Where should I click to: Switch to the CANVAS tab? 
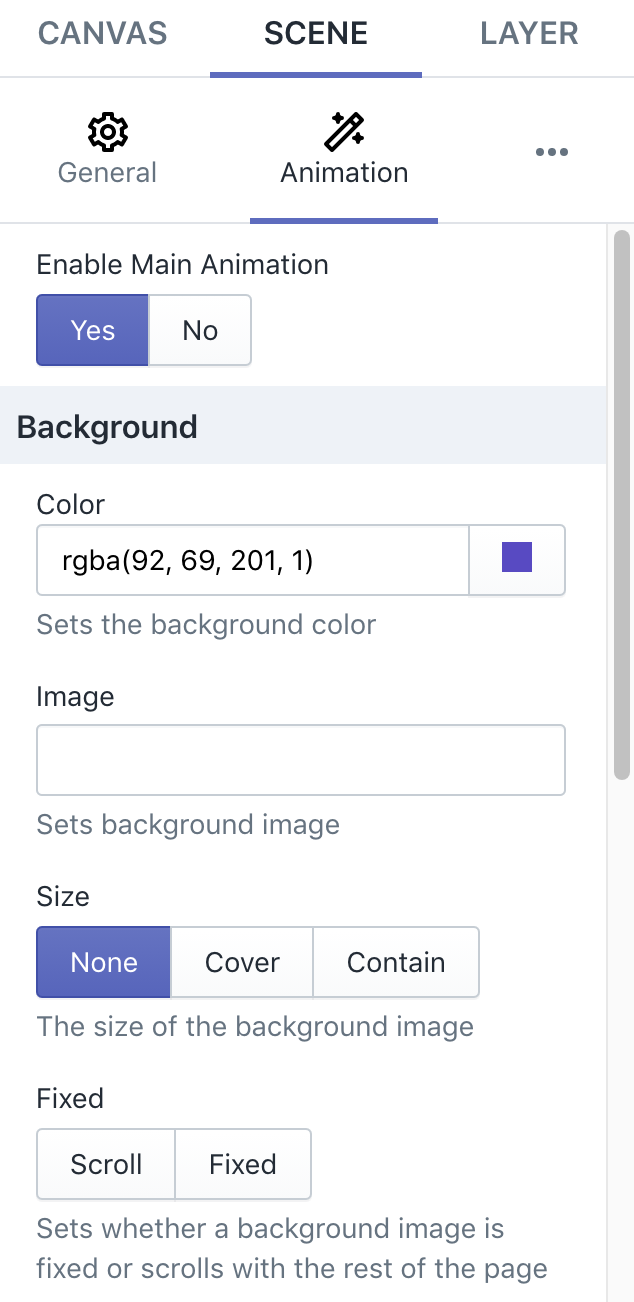pos(102,33)
